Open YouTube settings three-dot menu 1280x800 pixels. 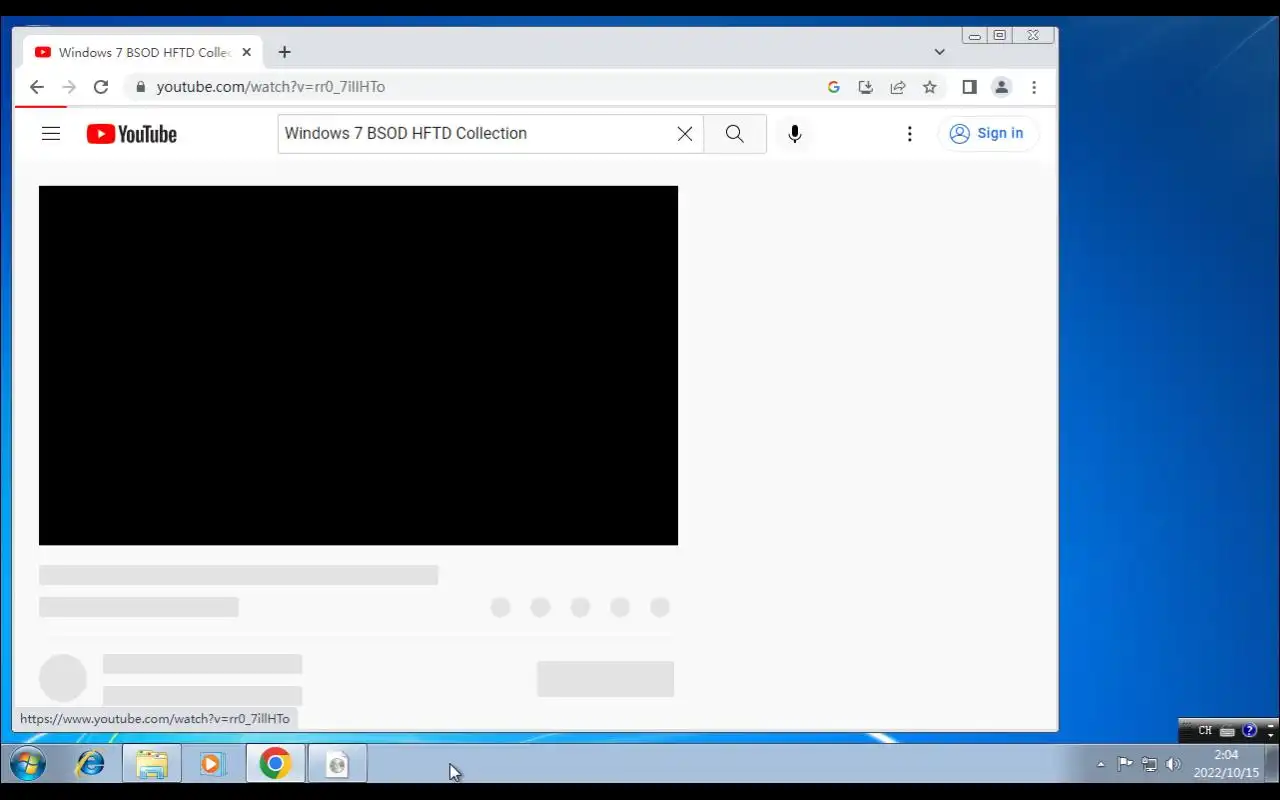click(x=909, y=134)
